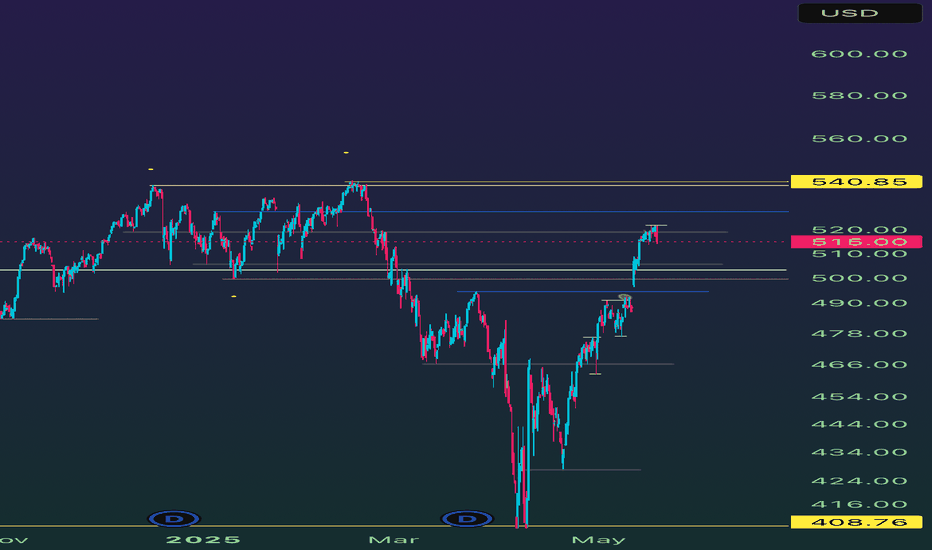The height and width of the screenshot is (550, 932).
Task: Click the 520.00 price axis value
Action: (859, 230)
